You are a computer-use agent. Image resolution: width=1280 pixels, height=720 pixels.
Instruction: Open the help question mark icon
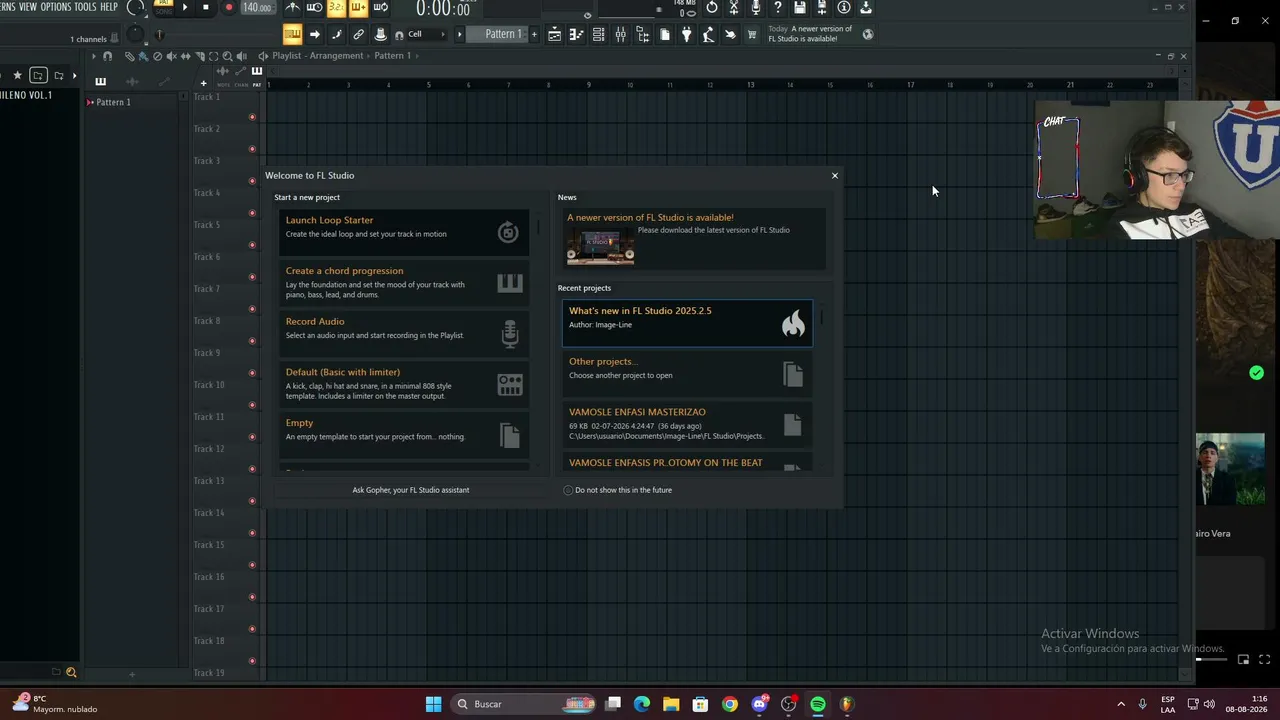coord(778,7)
